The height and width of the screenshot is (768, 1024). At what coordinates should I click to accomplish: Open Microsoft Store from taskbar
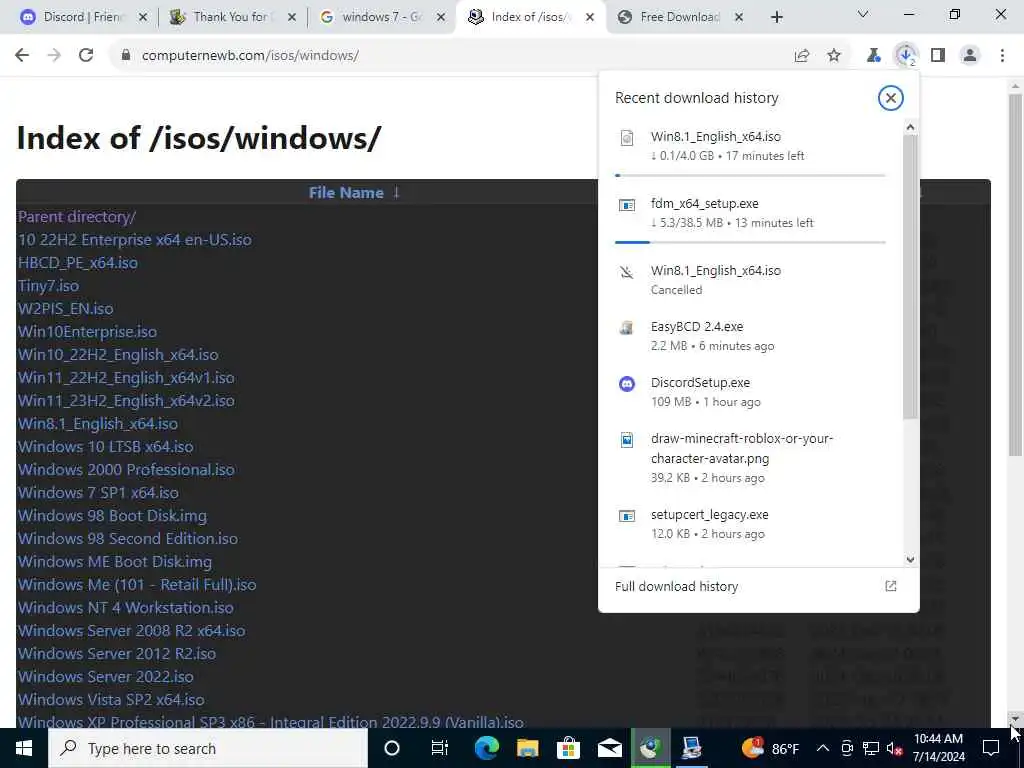pyautogui.click(x=568, y=748)
